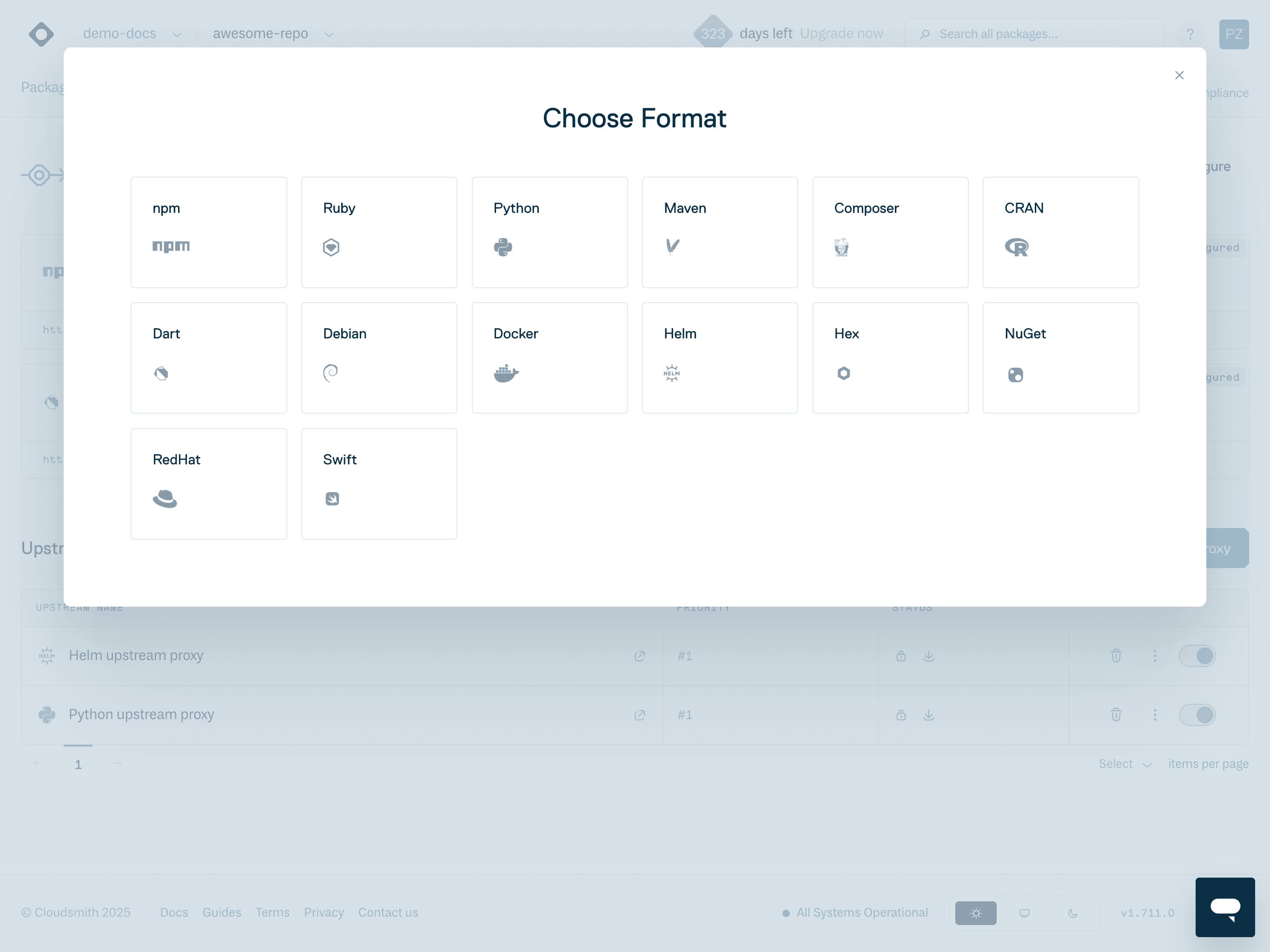Open the chat support bubble
The width and height of the screenshot is (1270, 952).
pyautogui.click(x=1224, y=907)
